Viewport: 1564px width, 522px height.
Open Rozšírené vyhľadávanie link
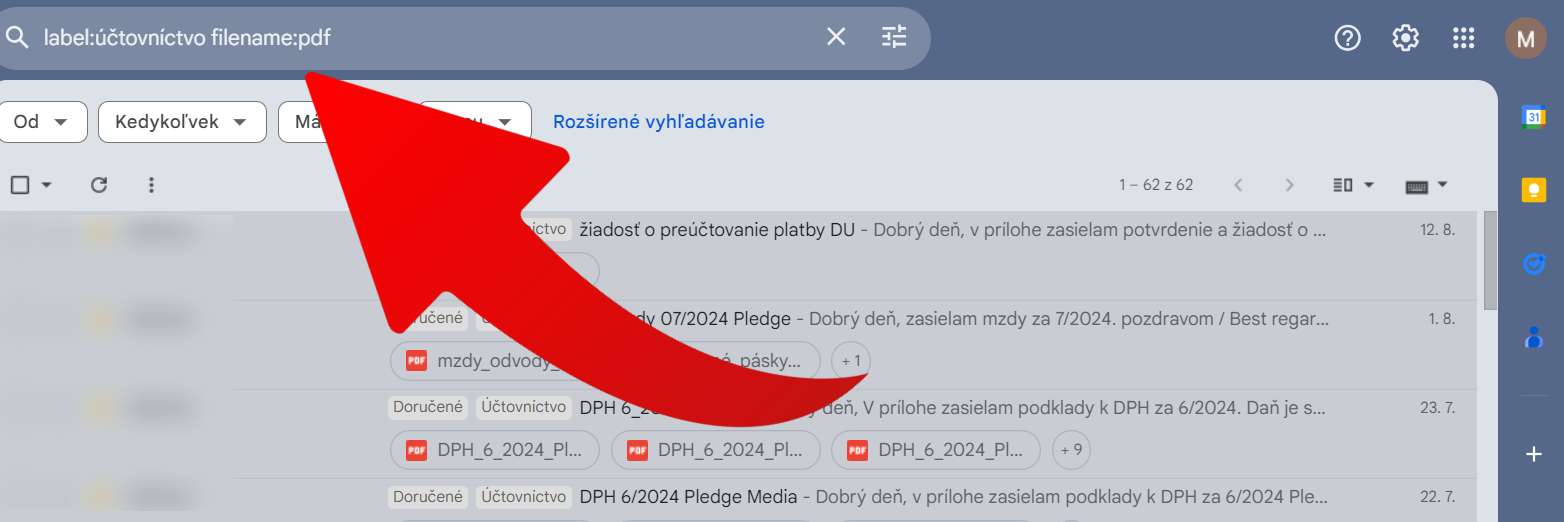click(x=659, y=122)
